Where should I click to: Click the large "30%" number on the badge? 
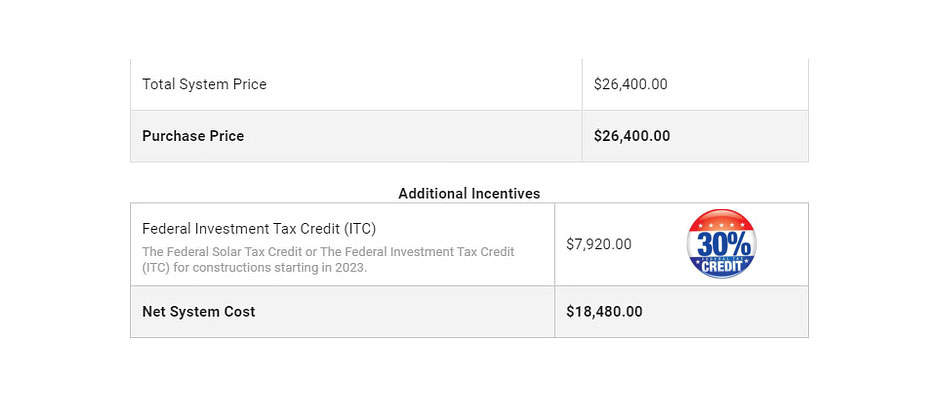(x=721, y=243)
